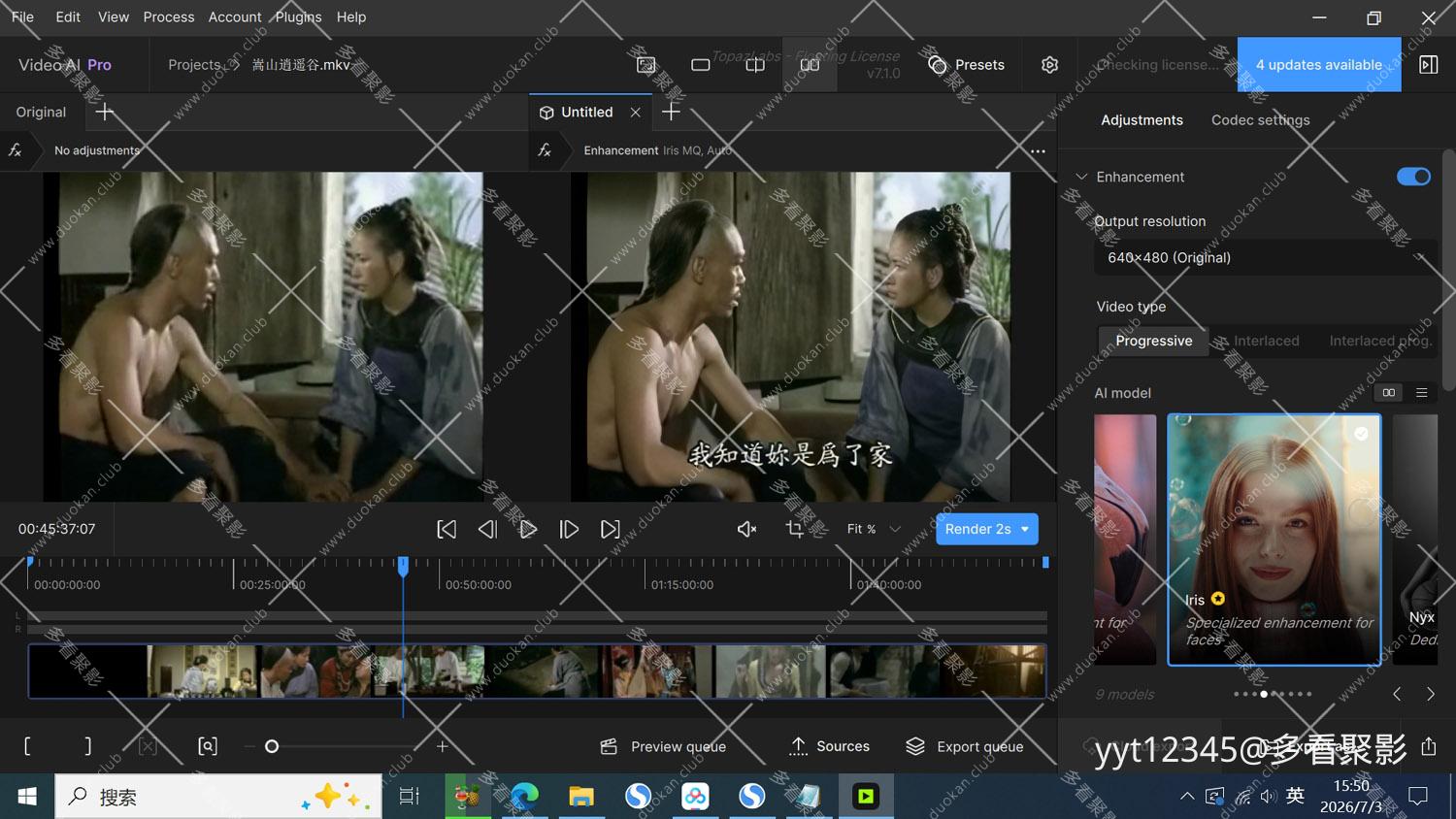Play the video preview
Image resolution: width=1456 pixels, height=819 pixels.
(528, 529)
